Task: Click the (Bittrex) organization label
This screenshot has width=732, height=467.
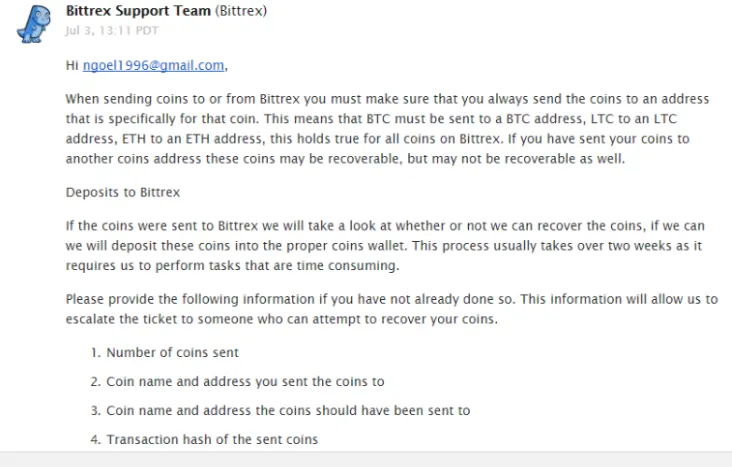Action: 241,11
